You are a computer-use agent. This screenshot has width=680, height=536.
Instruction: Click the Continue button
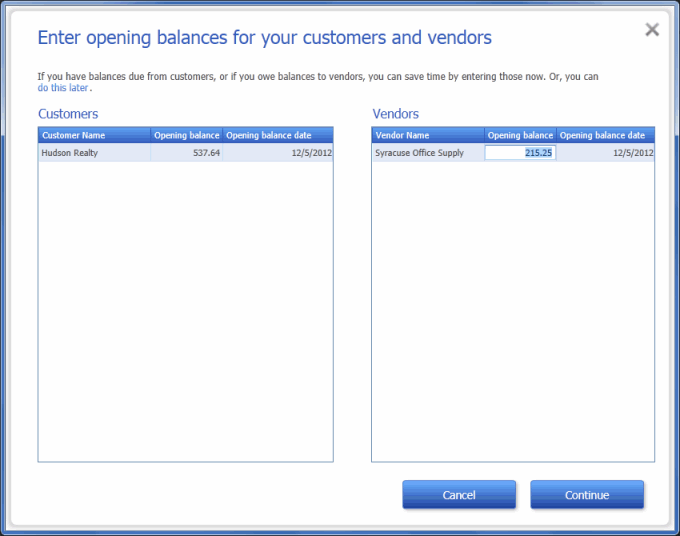pos(587,494)
